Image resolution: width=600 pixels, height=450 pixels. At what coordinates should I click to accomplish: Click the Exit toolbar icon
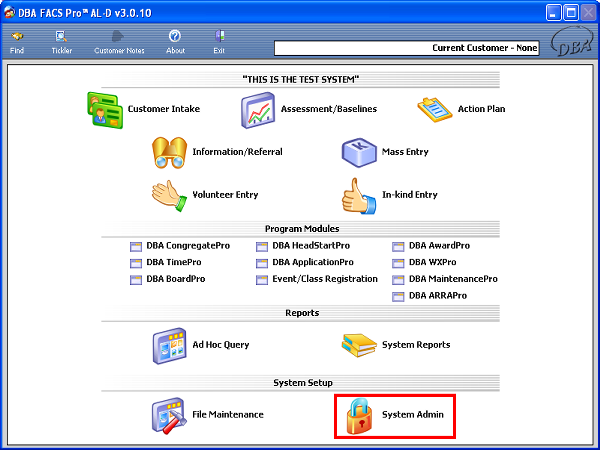(x=219, y=42)
